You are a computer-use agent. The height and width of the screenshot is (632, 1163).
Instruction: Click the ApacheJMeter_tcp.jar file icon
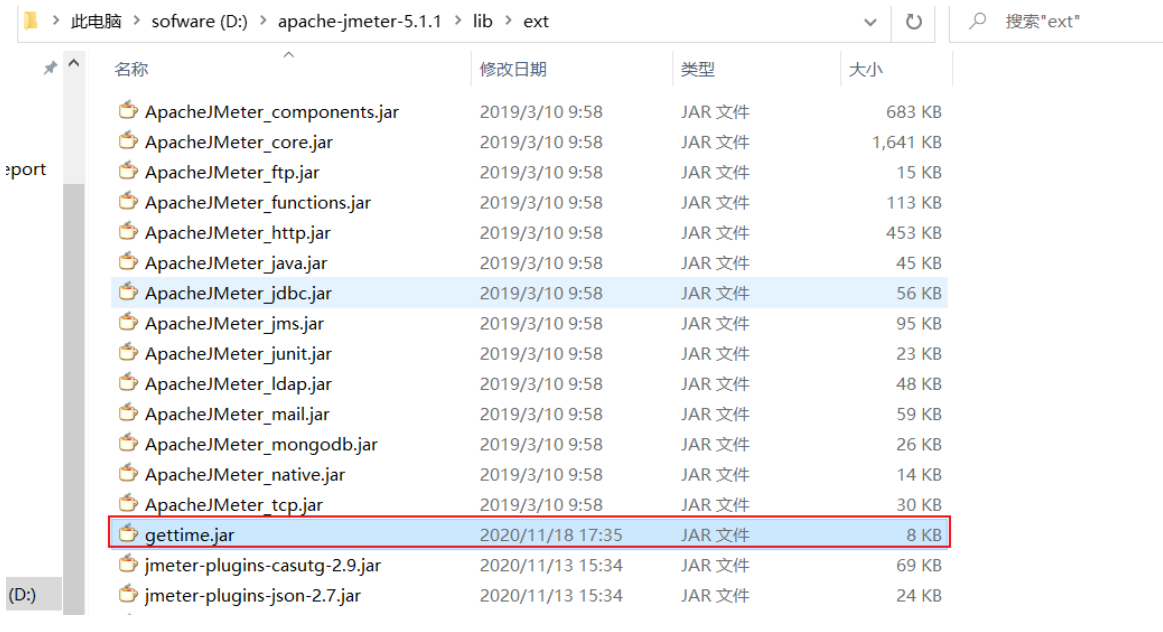(128, 504)
